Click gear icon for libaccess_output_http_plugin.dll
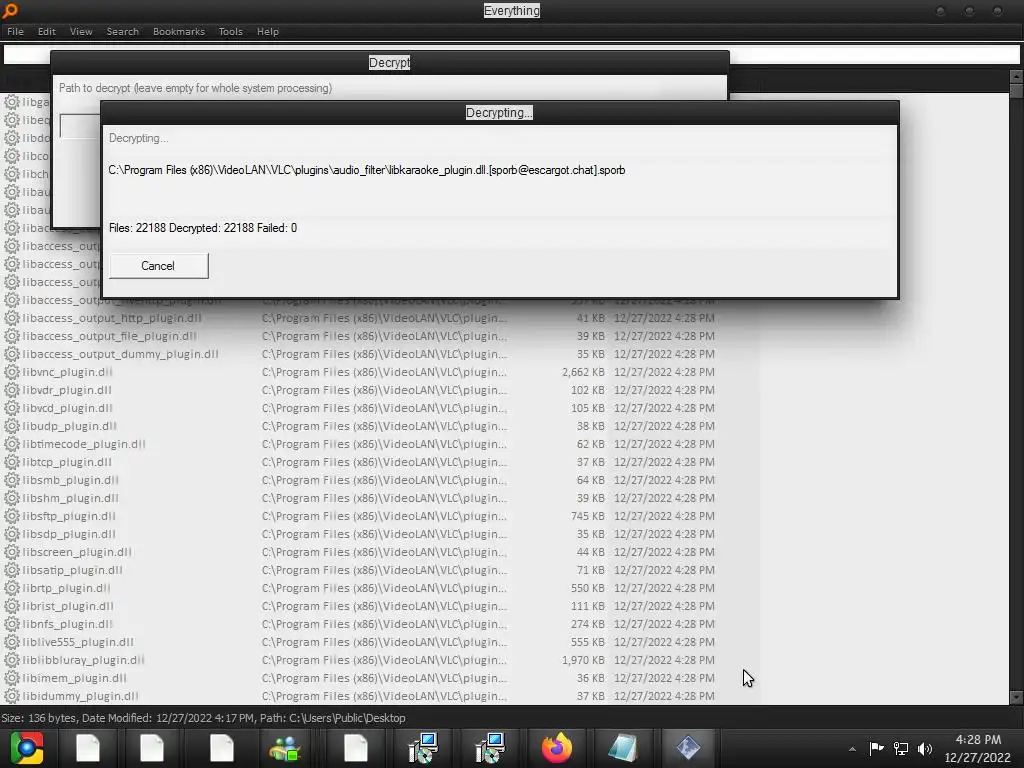The width and height of the screenshot is (1024, 768). [x=12, y=318]
